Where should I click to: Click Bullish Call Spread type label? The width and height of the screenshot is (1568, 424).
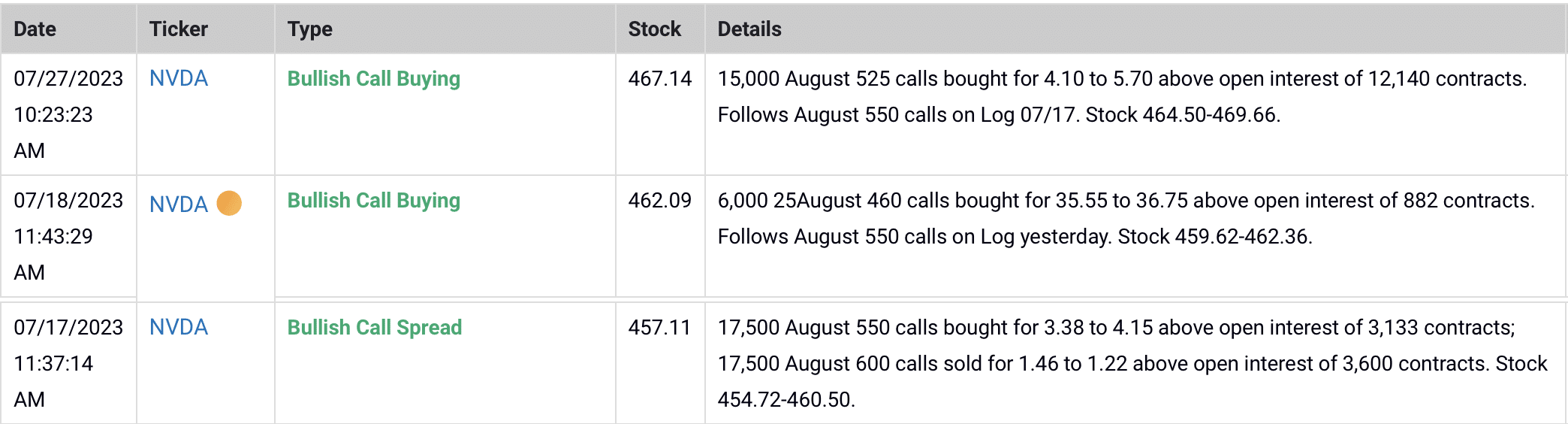[375, 328]
